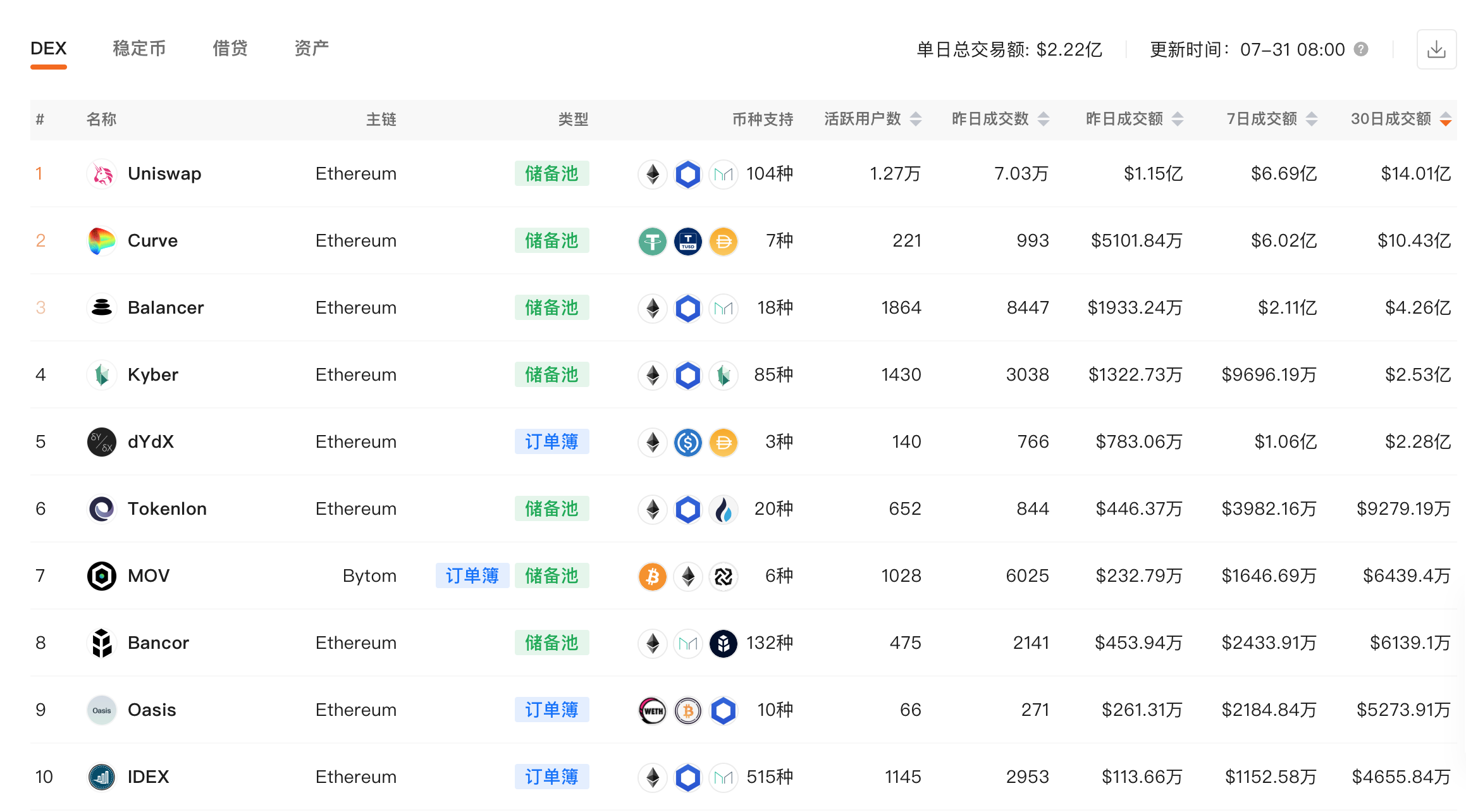The height and width of the screenshot is (812, 1466).
Task: Open the Bancor name link
Action: pyautogui.click(x=158, y=643)
